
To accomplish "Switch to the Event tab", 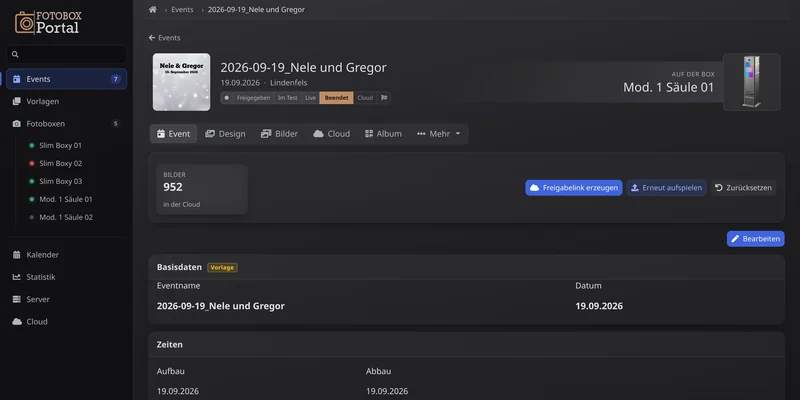I will (x=173, y=134).
